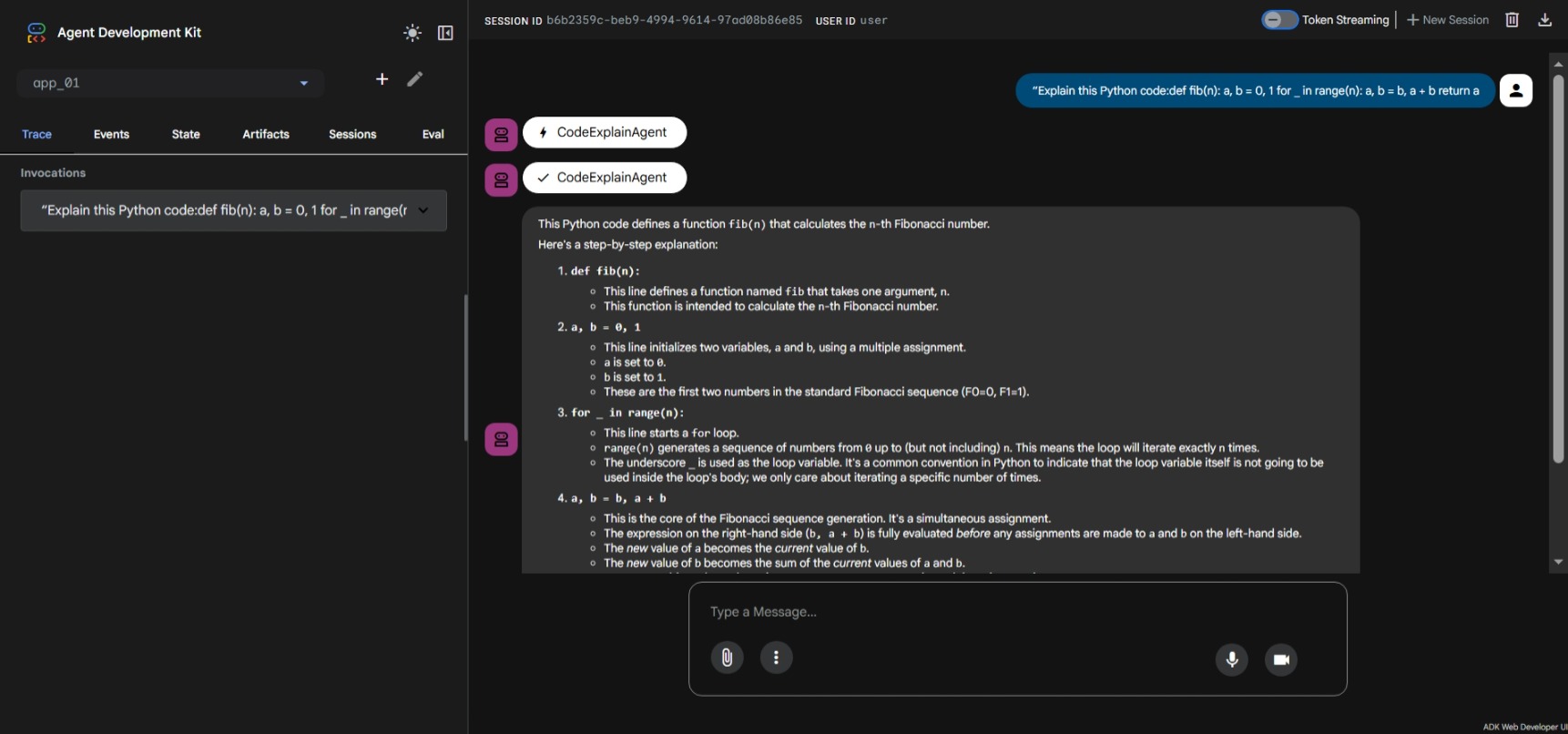Toggle light/dark theme sun icon
The image size is (1568, 734).
412,33
